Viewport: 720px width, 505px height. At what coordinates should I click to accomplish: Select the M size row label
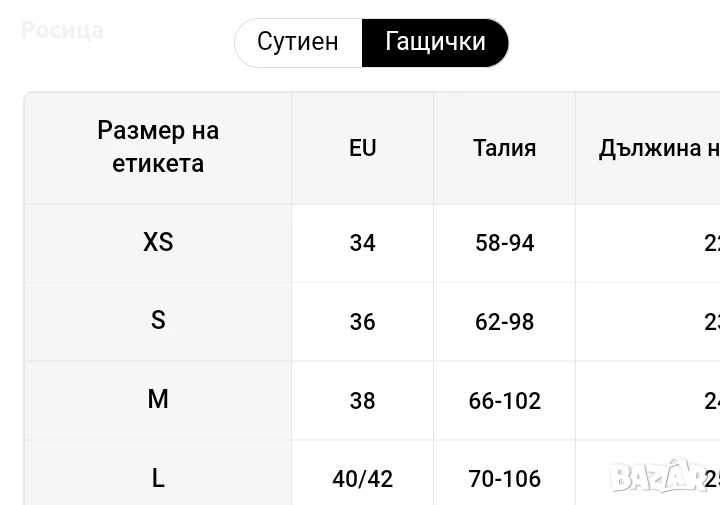click(158, 400)
